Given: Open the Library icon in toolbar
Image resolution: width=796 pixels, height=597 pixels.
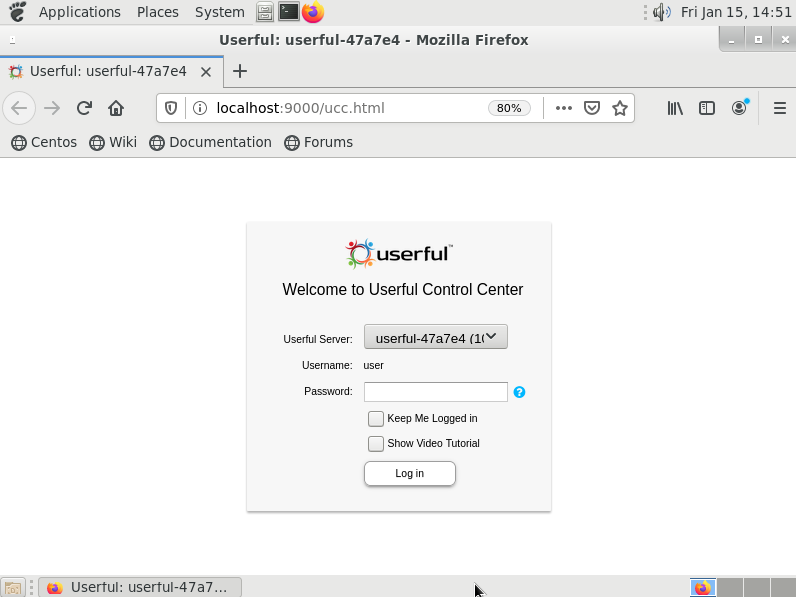Looking at the screenshot, I should tap(675, 108).
